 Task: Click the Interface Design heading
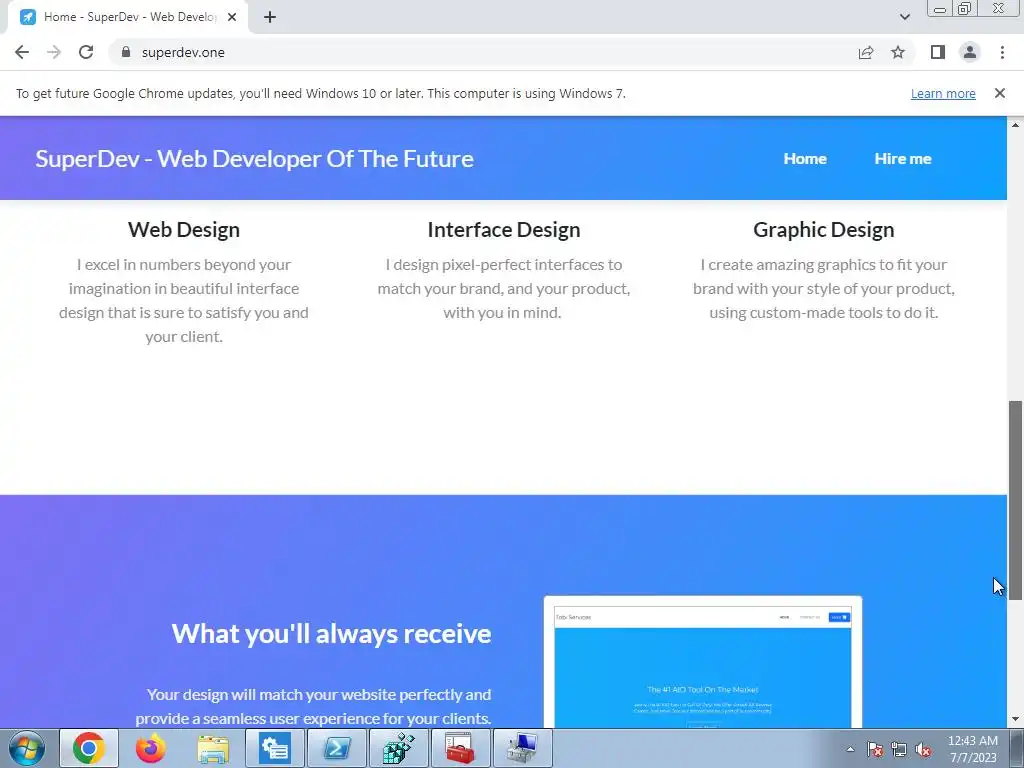(504, 230)
